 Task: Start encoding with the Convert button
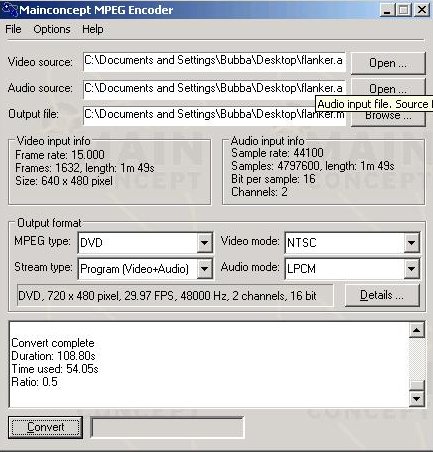(x=45, y=427)
